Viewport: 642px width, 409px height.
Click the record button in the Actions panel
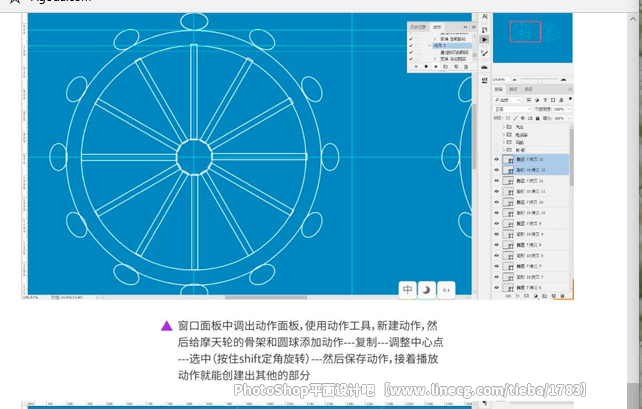[x=426, y=66]
